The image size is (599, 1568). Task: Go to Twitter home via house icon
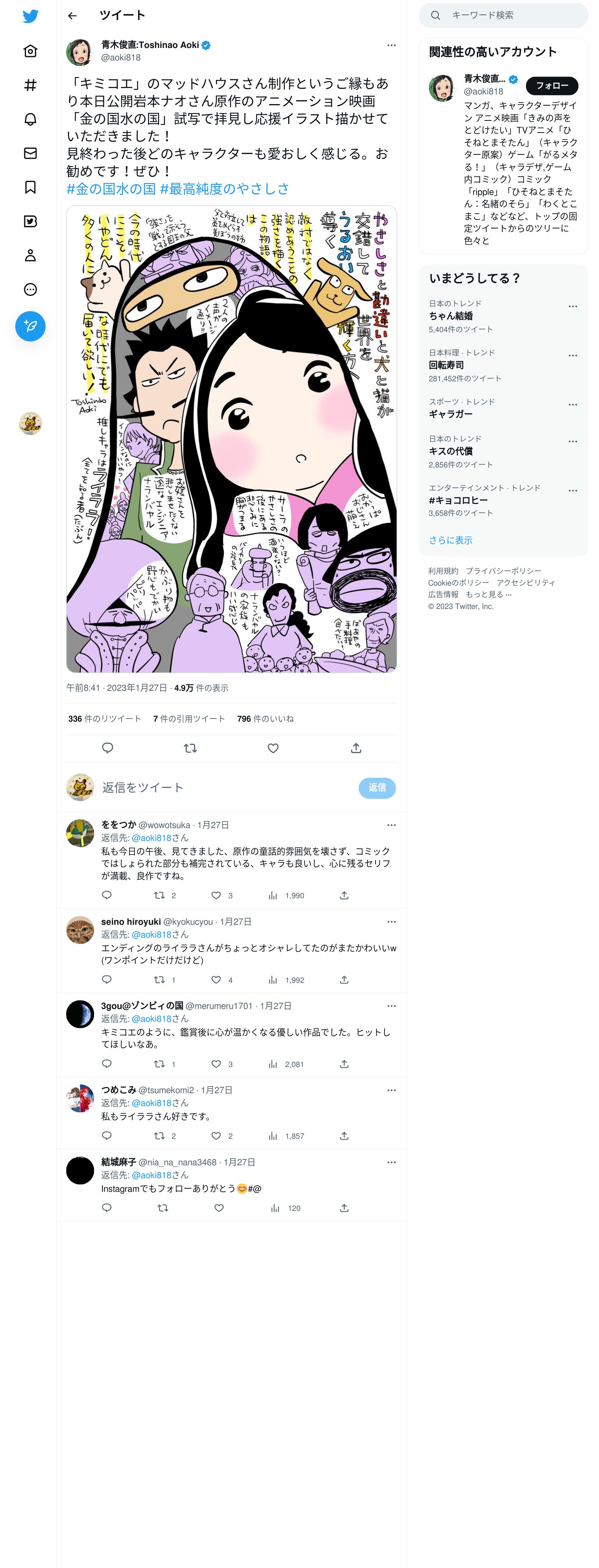(30, 51)
